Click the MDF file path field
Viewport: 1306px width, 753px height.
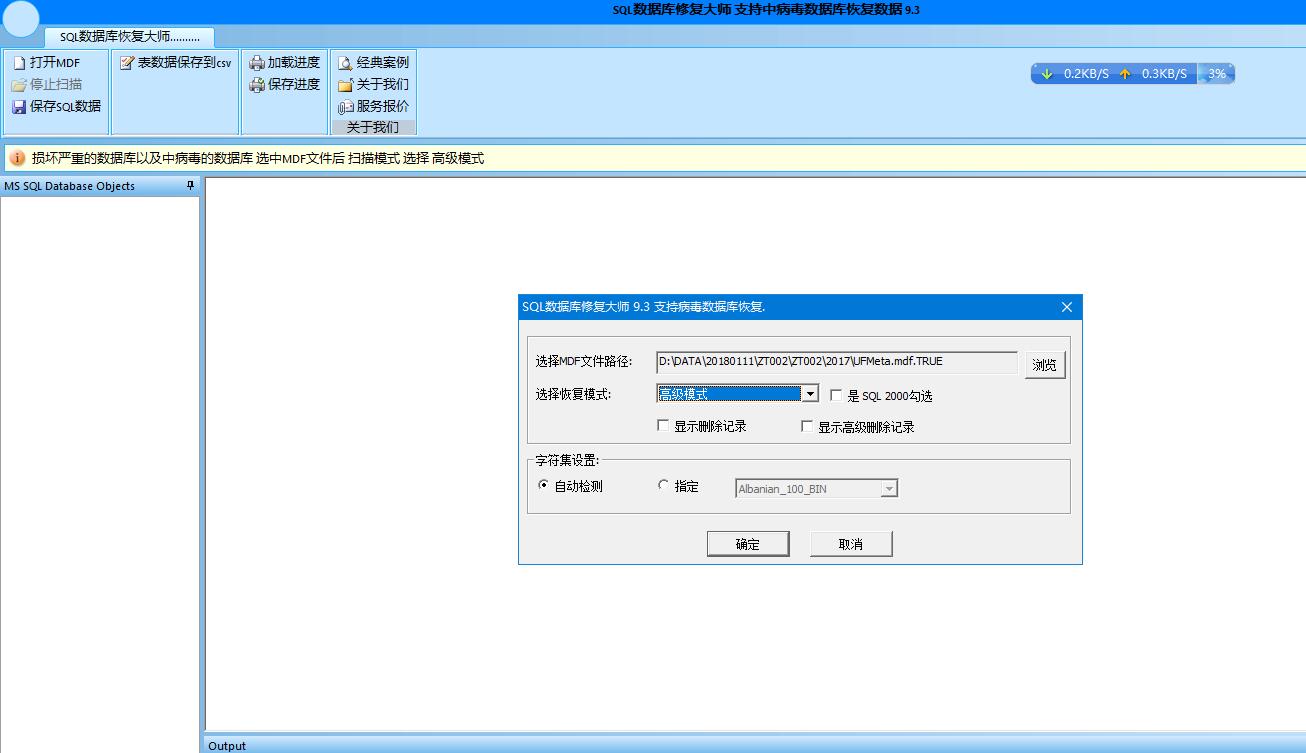pyautogui.click(x=836, y=362)
